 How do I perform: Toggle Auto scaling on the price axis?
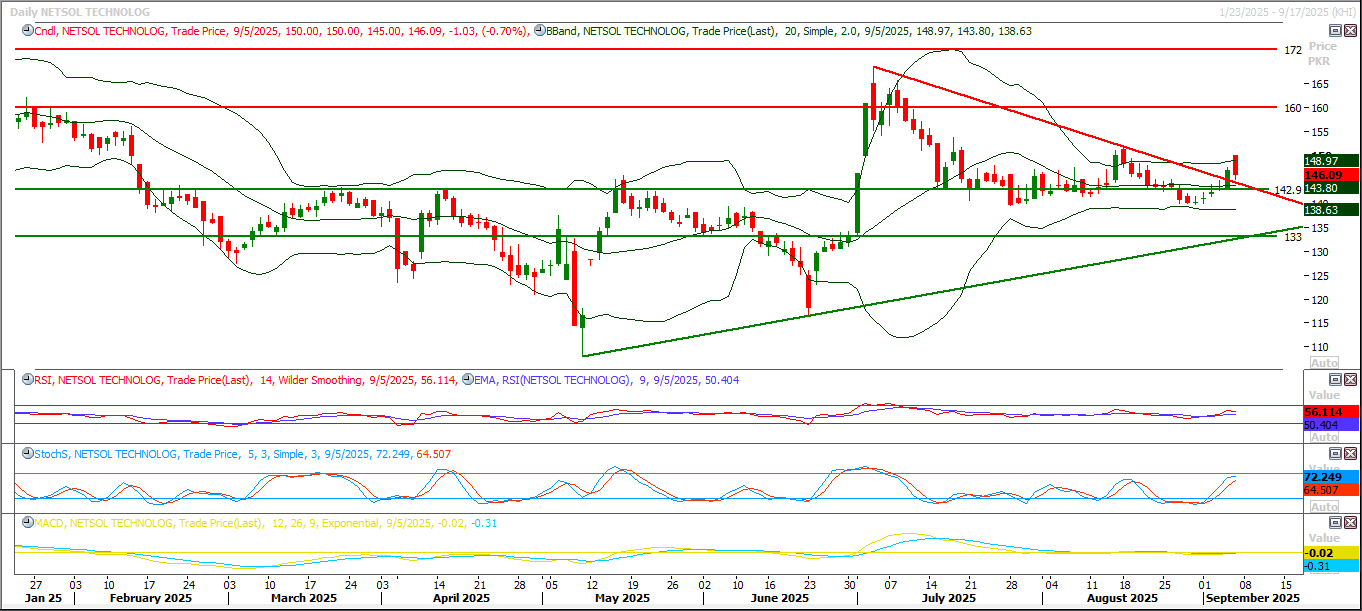pos(1323,362)
